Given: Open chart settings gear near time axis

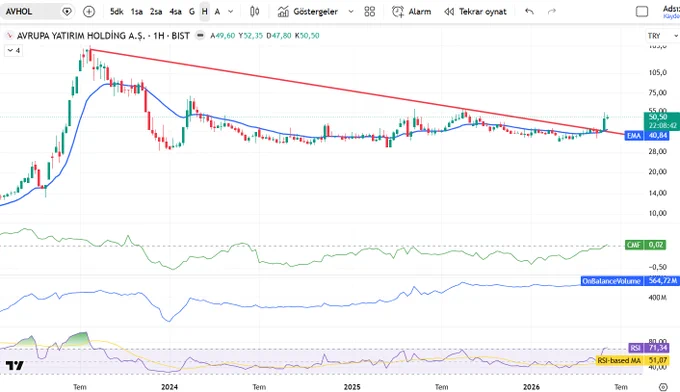Looking at the screenshot, I should (x=663, y=387).
